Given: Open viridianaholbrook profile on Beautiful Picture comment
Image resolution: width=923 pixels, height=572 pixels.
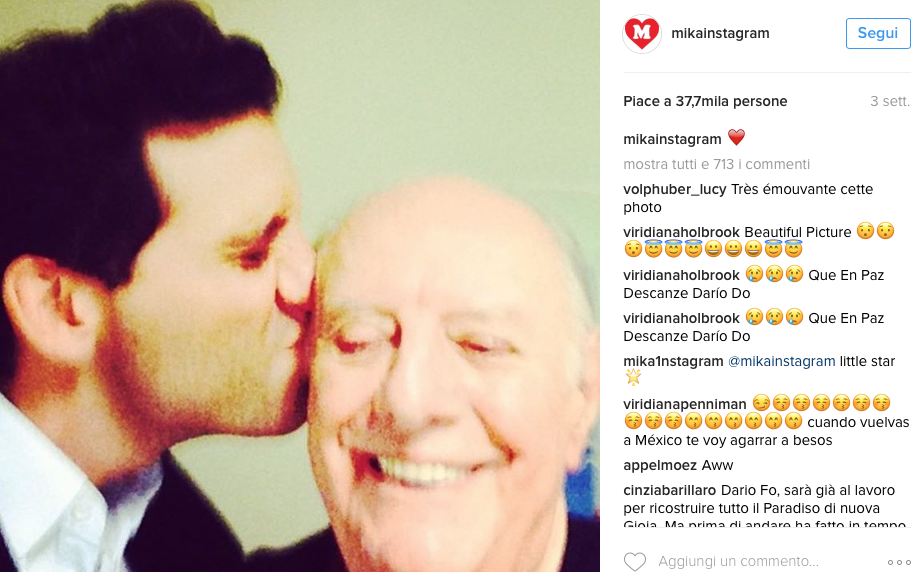Looking at the screenshot, I should coord(681,232).
